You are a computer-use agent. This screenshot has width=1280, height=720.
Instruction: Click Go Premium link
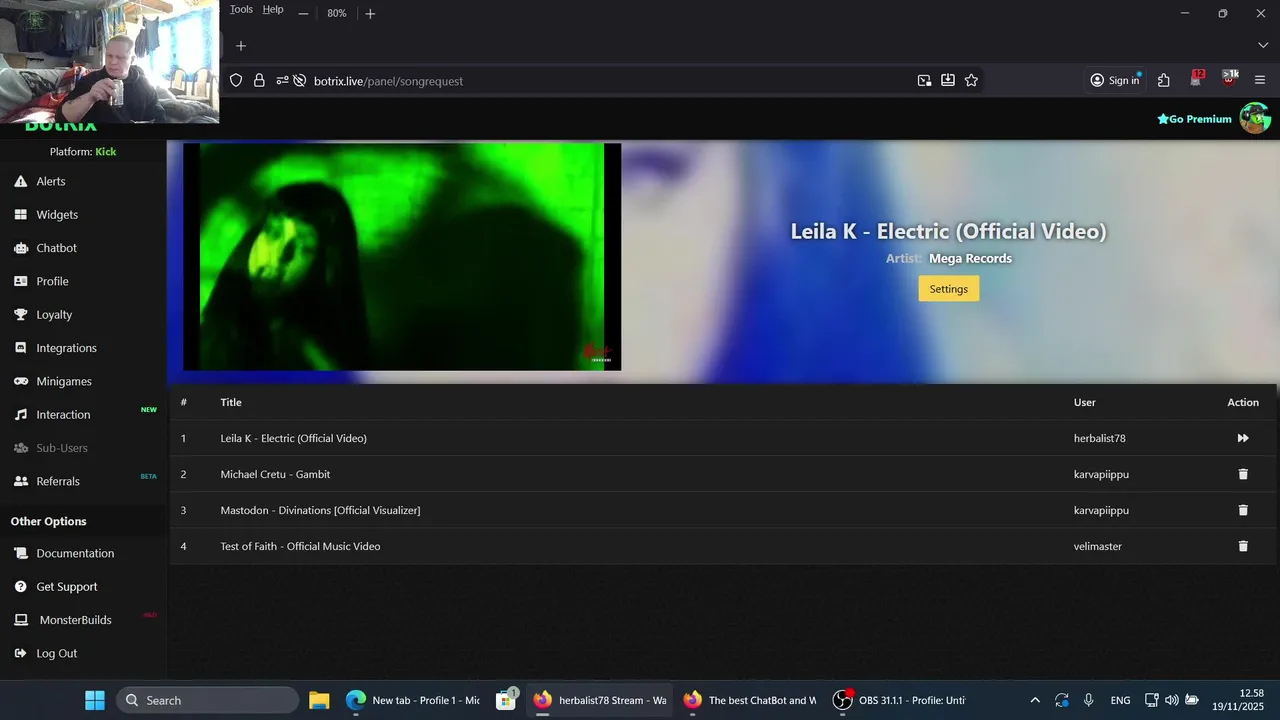[1194, 119]
